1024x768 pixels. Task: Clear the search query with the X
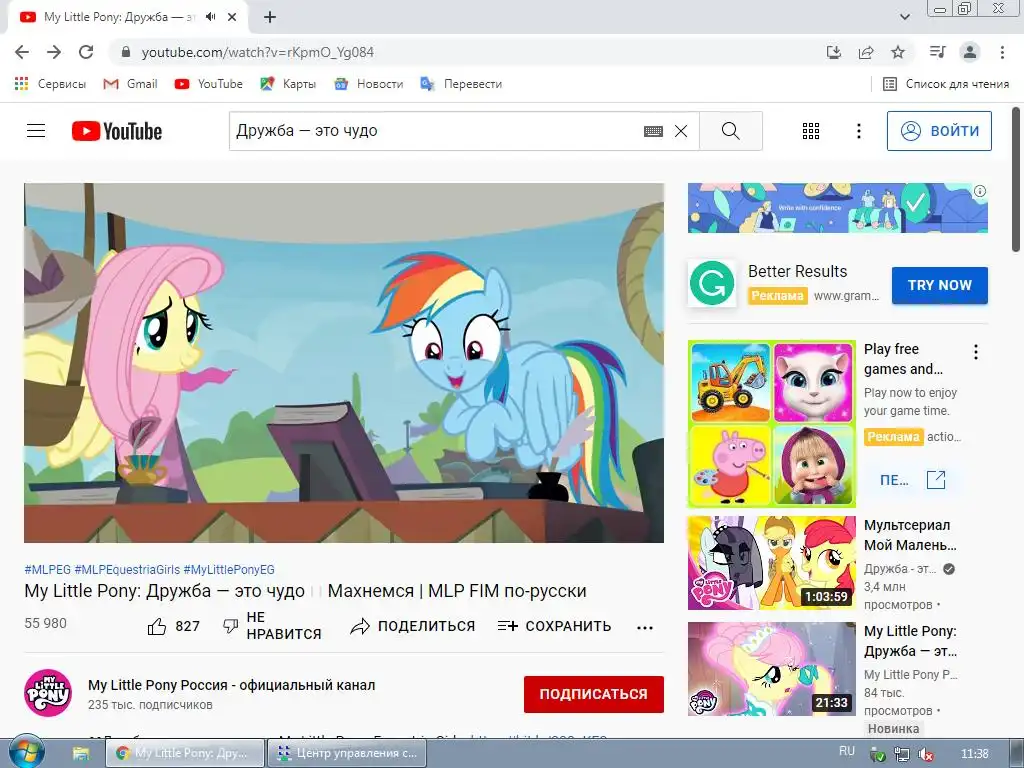pyautogui.click(x=680, y=131)
